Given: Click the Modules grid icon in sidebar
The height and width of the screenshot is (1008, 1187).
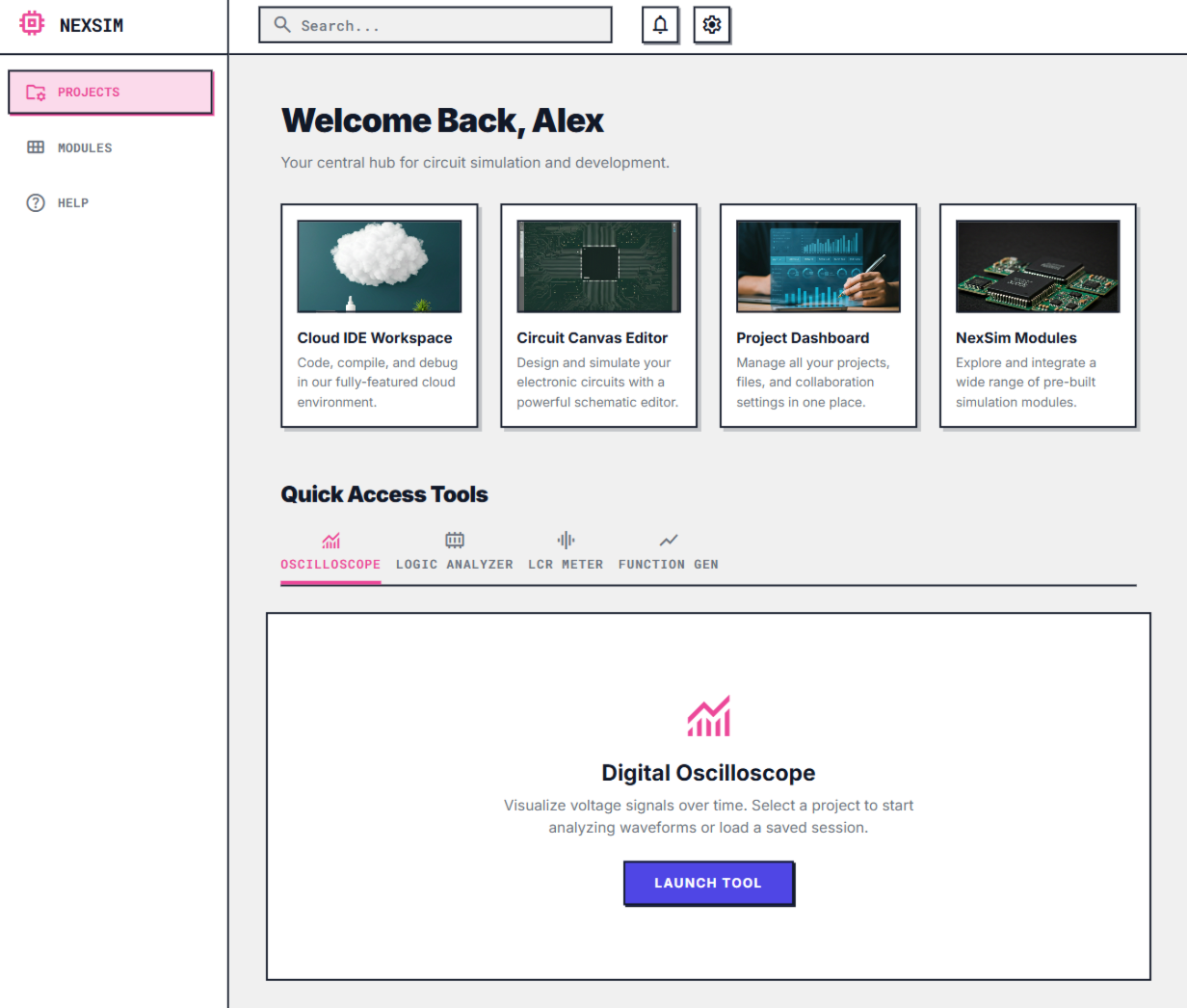Looking at the screenshot, I should tap(36, 147).
